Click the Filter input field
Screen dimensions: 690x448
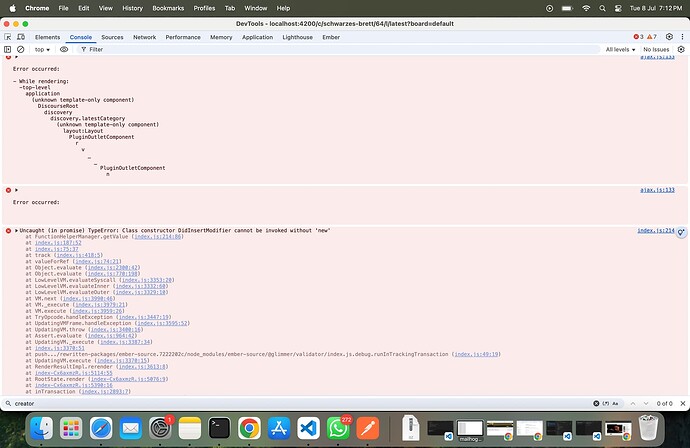(x=339, y=49)
